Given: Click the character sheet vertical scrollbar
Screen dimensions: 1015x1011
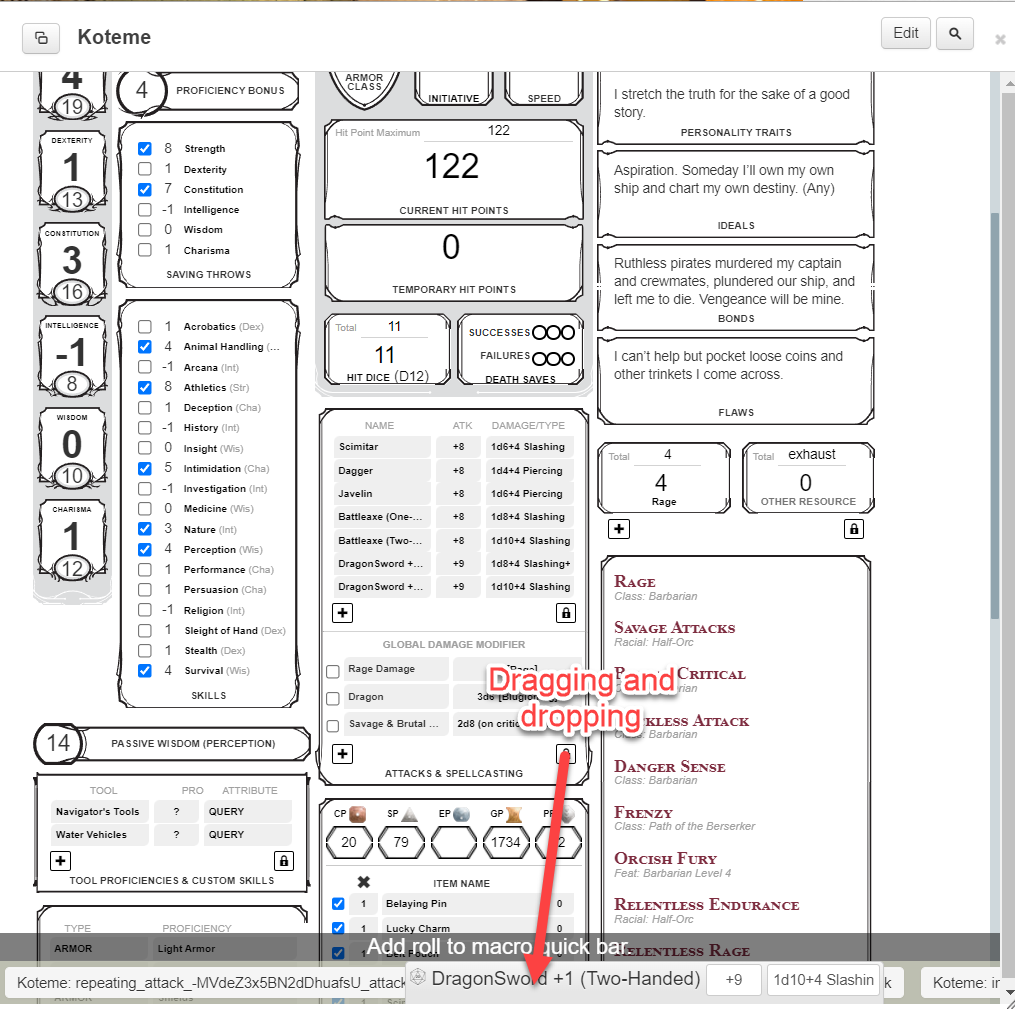Looking at the screenshot, I should coord(994,400).
